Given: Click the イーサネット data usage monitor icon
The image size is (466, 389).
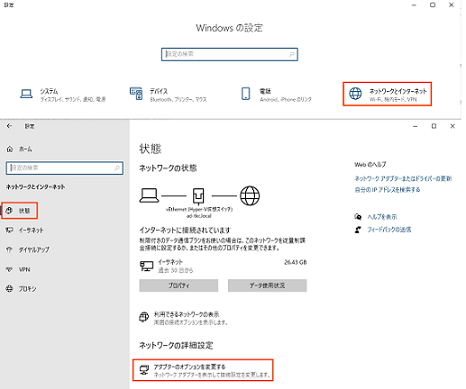Looking at the screenshot, I should pyautogui.click(x=147, y=266).
